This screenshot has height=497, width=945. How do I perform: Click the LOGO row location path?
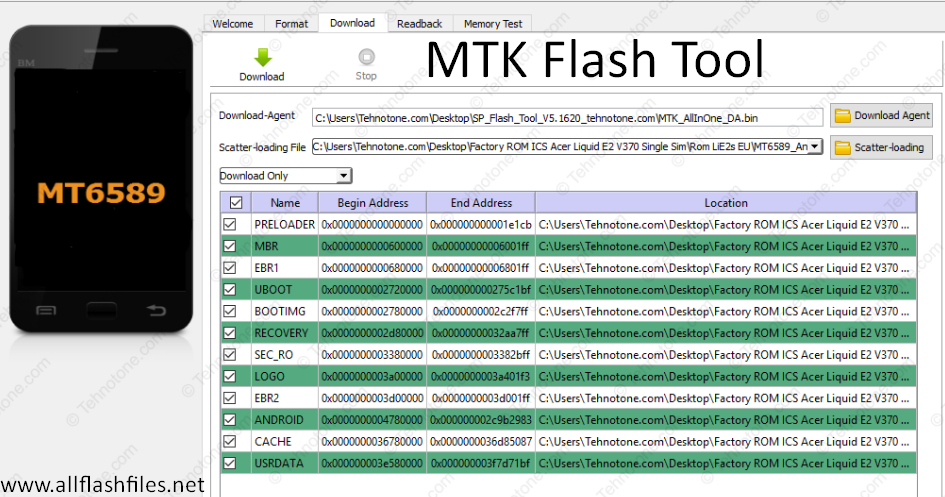726,377
